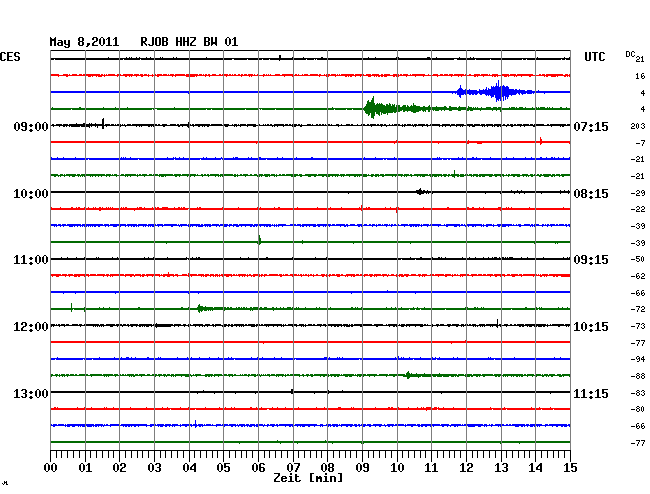Select the station label "RJOB HHZ BW 01"
The image size is (650, 494).
pos(189,42)
